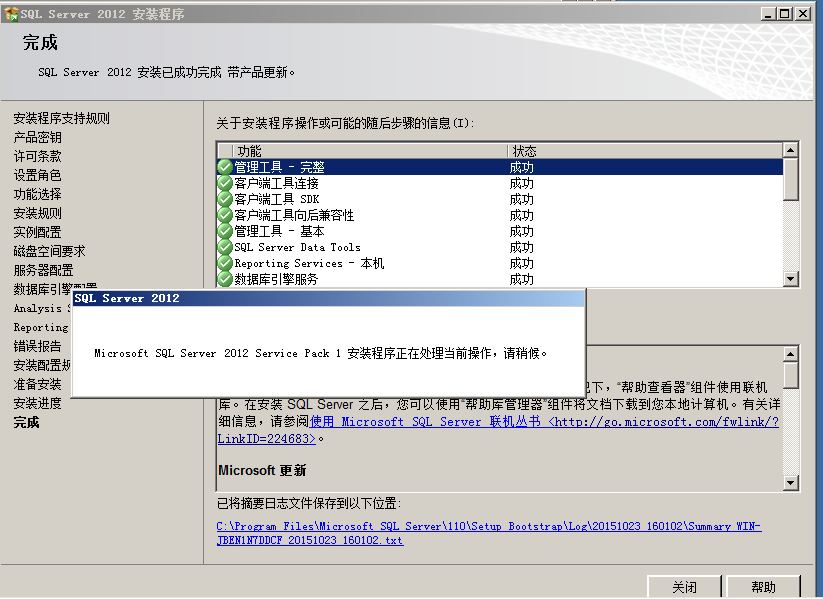Click details pane scrollbar up arrow
The height and width of the screenshot is (599, 823).
tap(790, 354)
